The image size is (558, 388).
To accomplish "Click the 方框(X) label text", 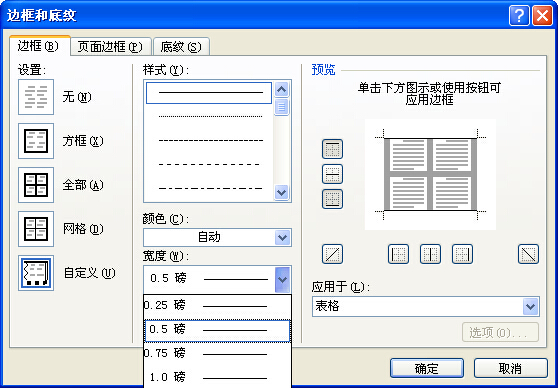I will [x=83, y=141].
